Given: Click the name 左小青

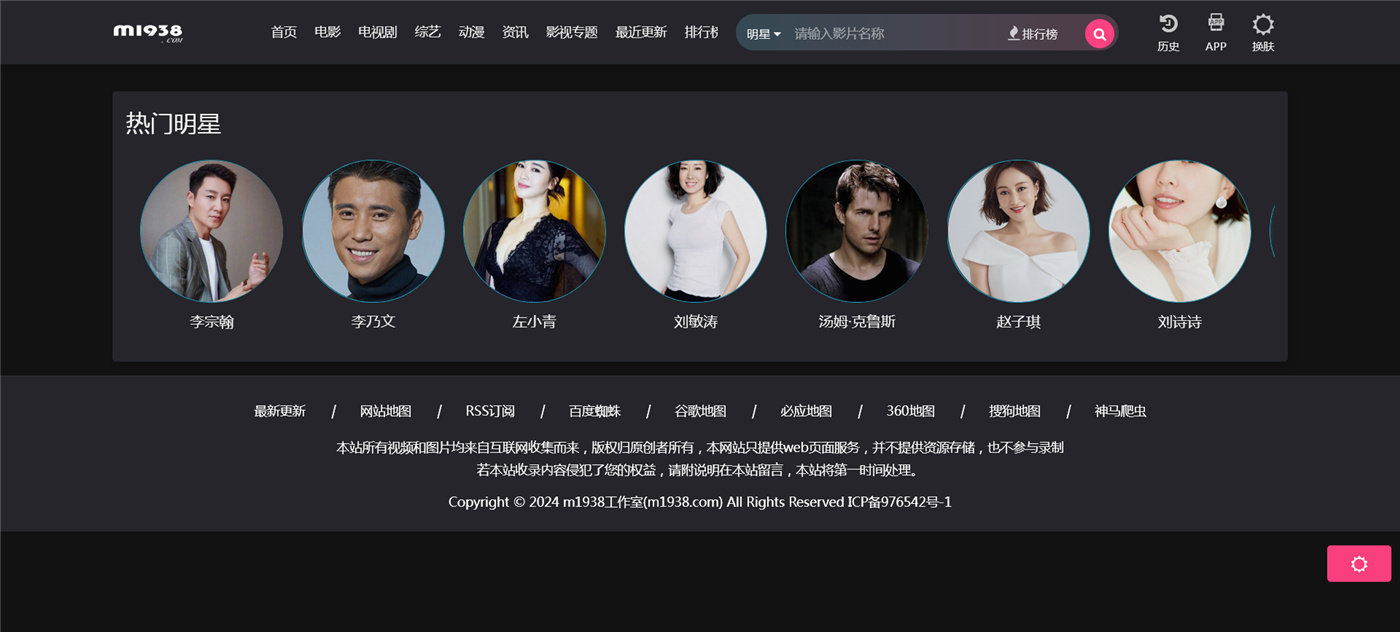Looking at the screenshot, I should click(534, 322).
